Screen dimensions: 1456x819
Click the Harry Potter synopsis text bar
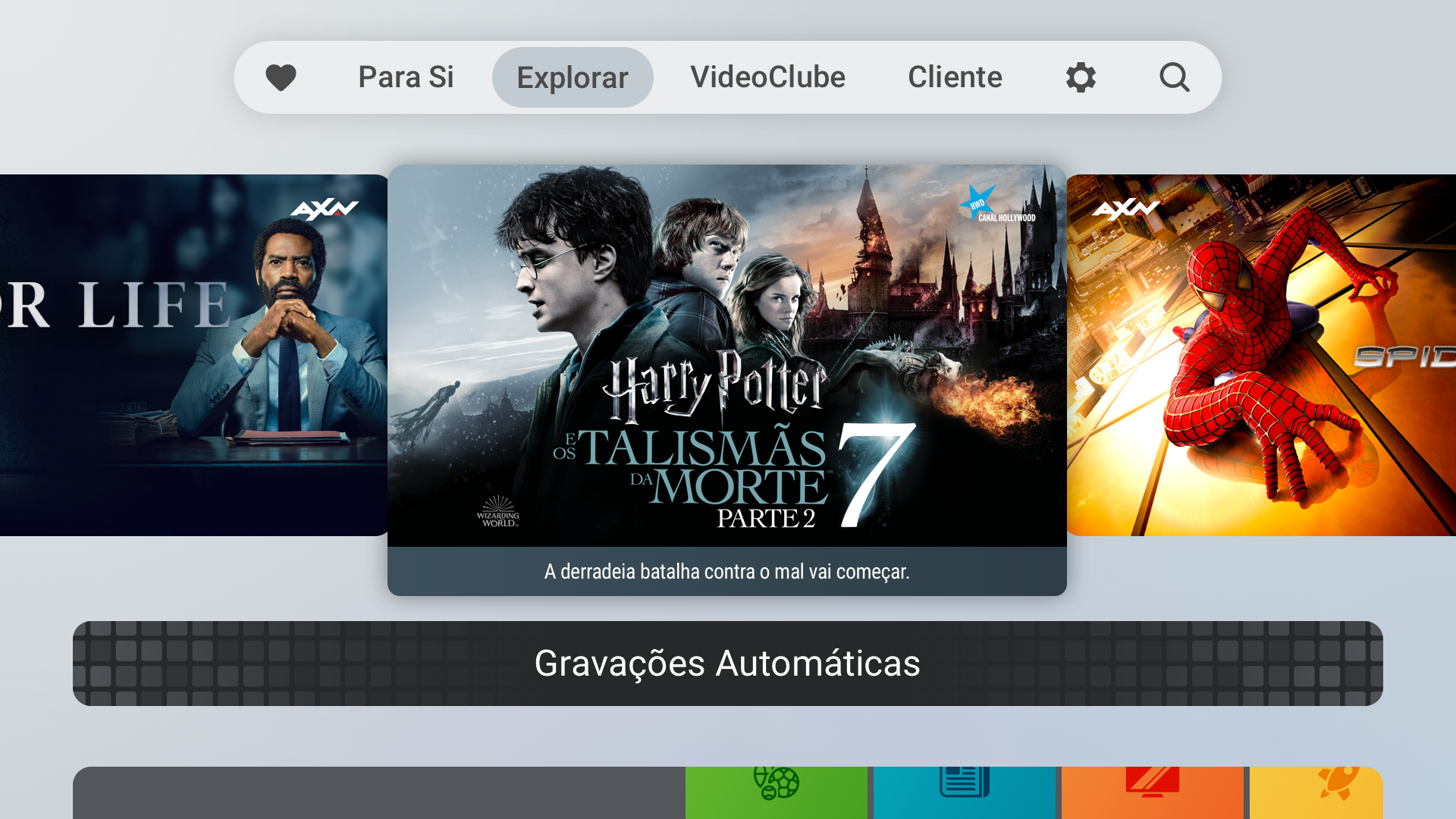[x=726, y=572]
